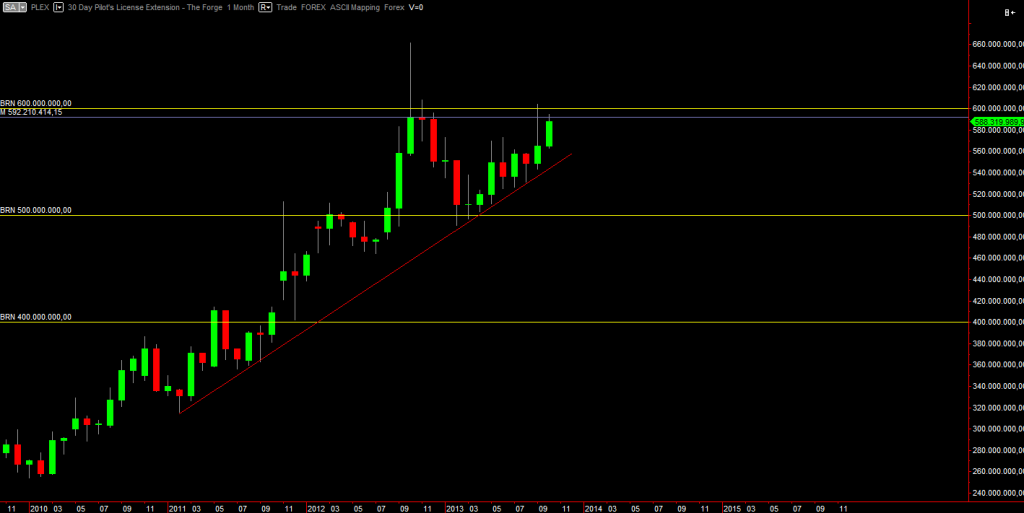
Task: Click the 460.000.000 price axis label
Action: pyautogui.click(x=998, y=258)
